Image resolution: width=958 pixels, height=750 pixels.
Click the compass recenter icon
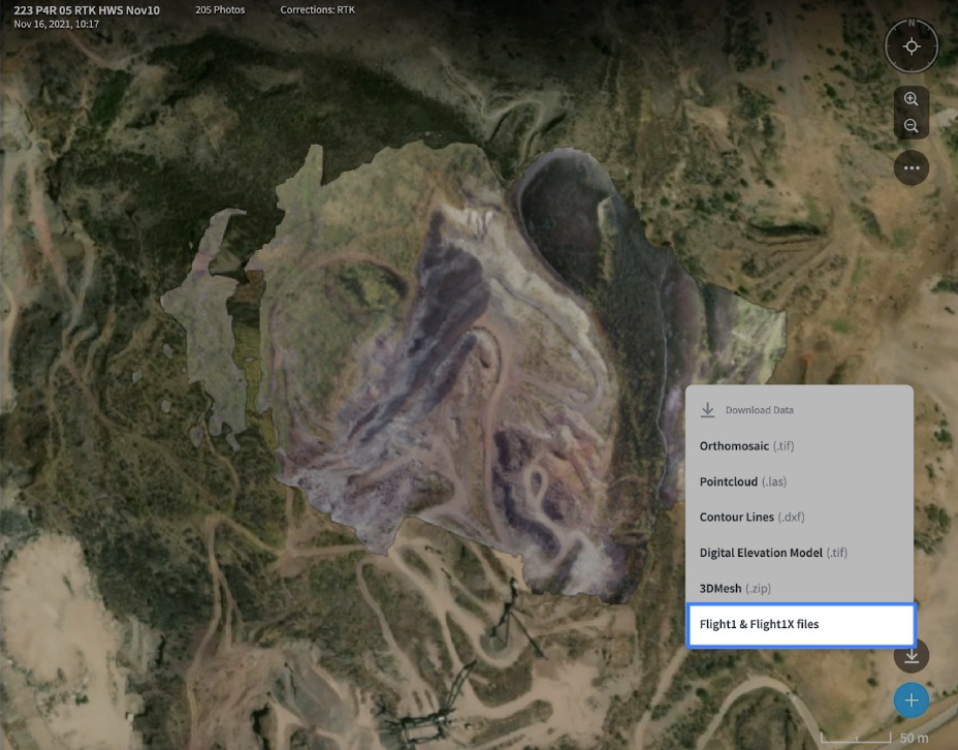click(911, 46)
